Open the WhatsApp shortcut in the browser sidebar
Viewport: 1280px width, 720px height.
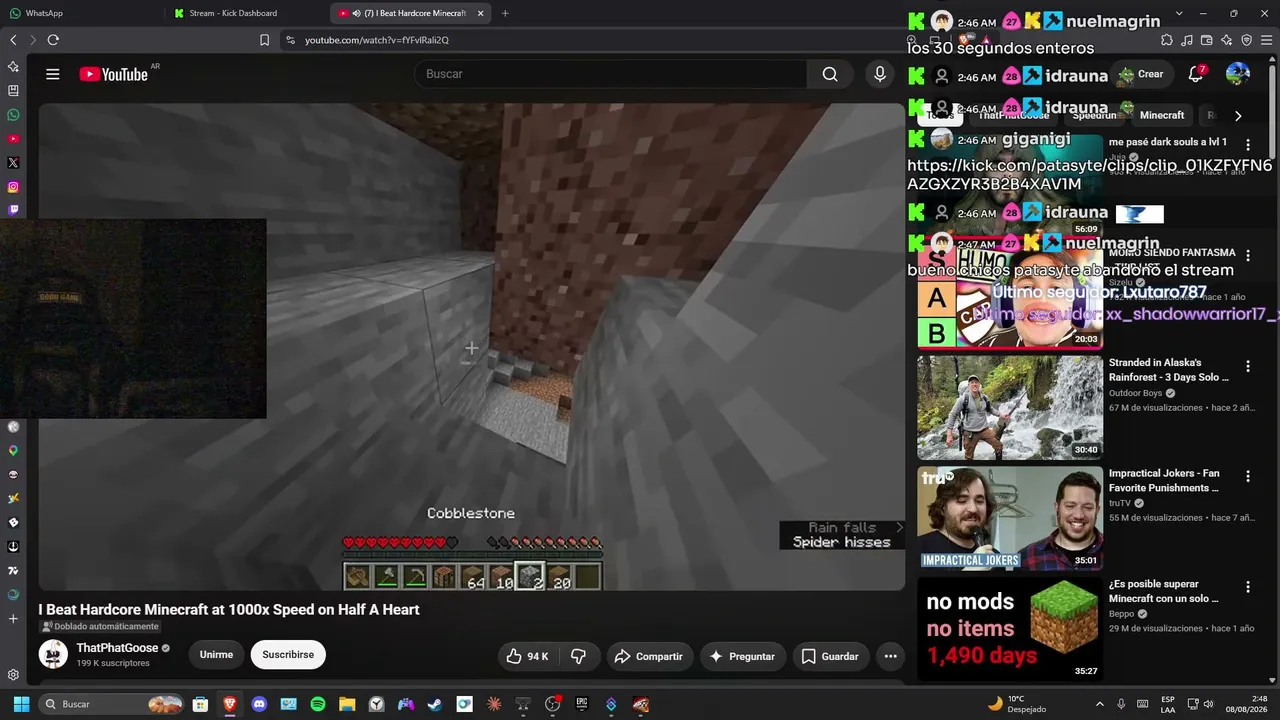pos(13,114)
